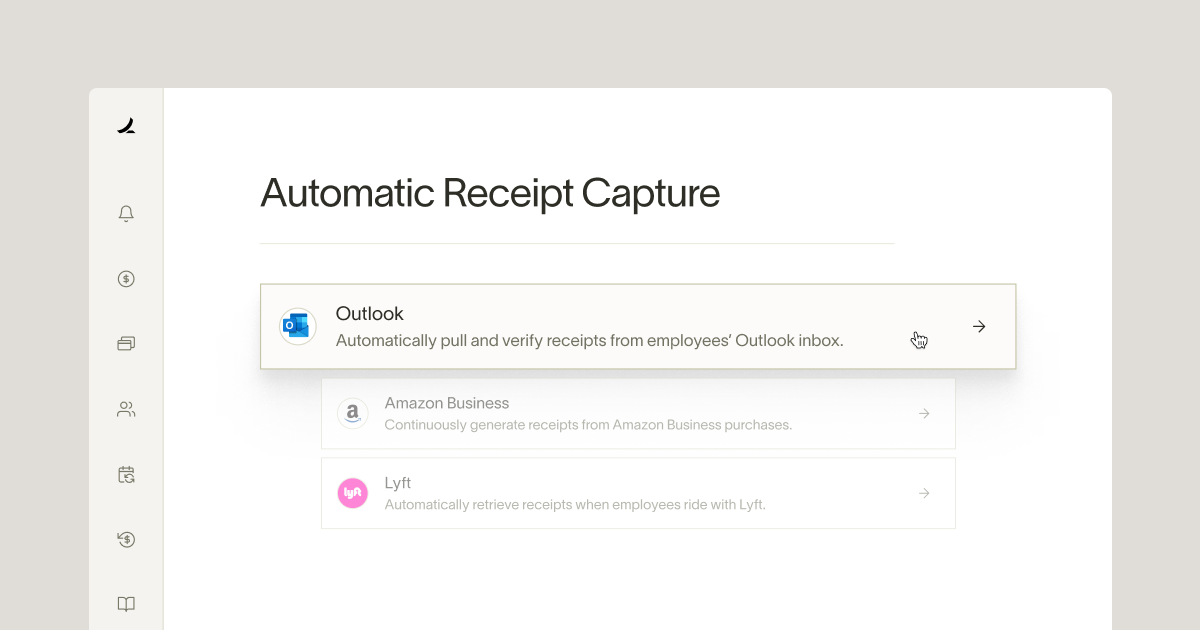Click the pink Lyft icon
Viewport: 1200px width, 630px height.
(x=352, y=492)
